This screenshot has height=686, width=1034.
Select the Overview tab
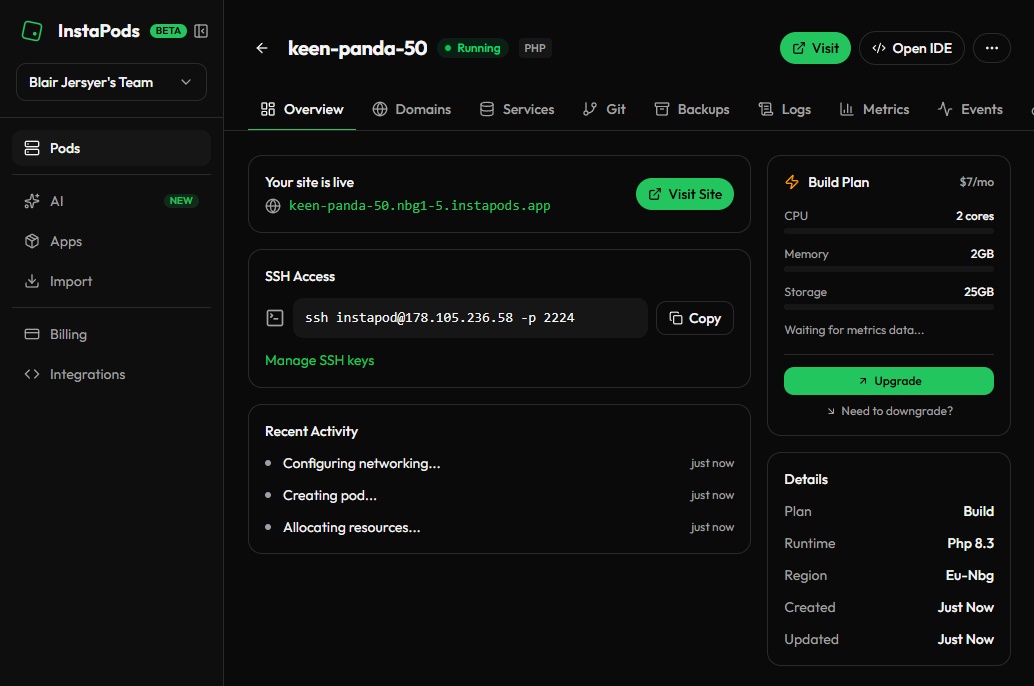302,109
